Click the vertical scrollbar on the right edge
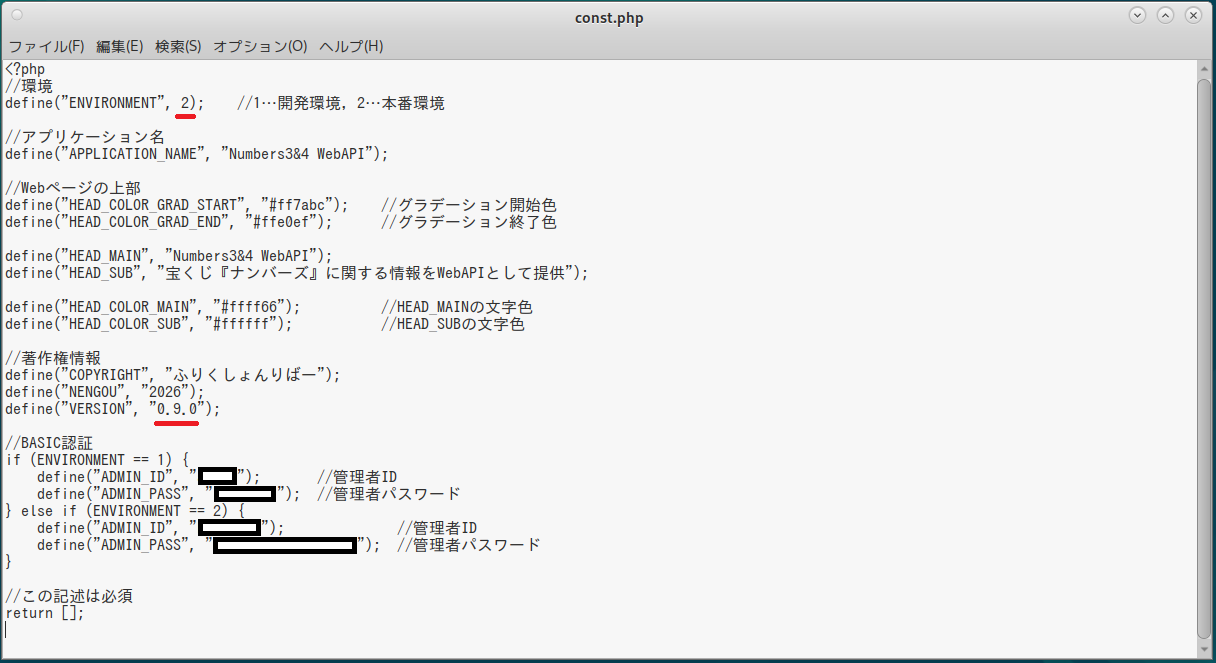The width and height of the screenshot is (1216, 663). [1203, 350]
